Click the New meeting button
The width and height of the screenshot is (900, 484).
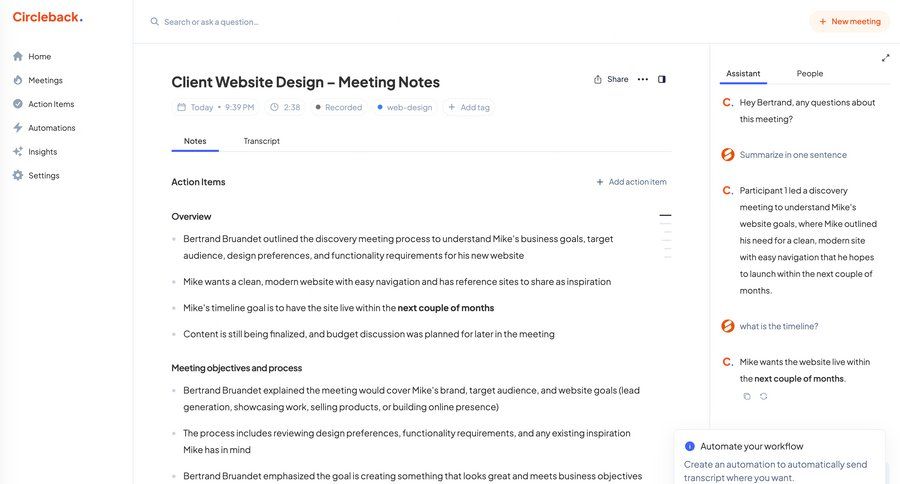click(x=849, y=21)
